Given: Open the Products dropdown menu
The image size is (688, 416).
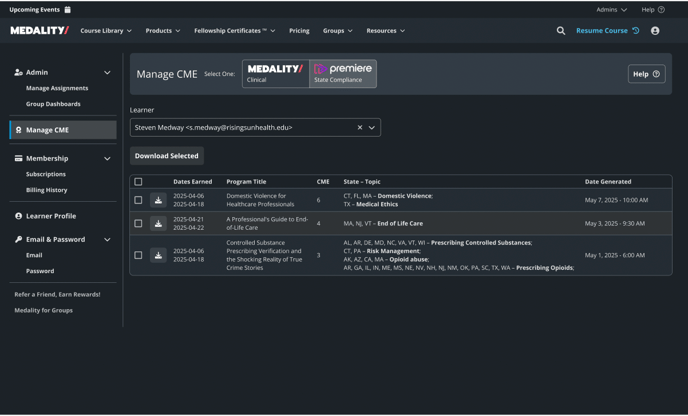Looking at the screenshot, I should pyautogui.click(x=163, y=31).
